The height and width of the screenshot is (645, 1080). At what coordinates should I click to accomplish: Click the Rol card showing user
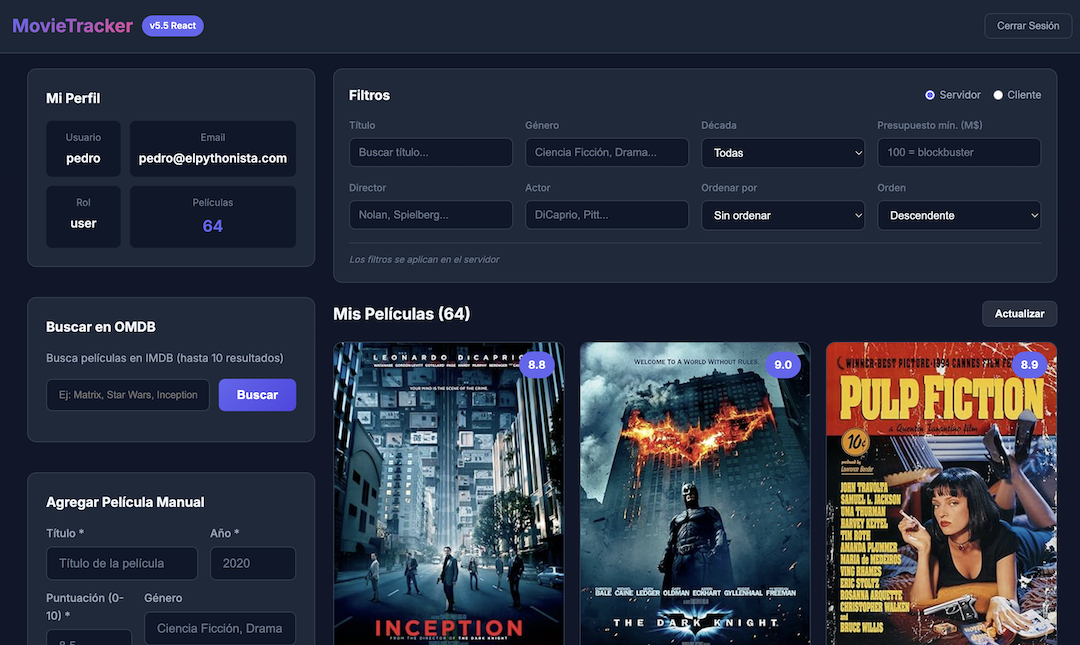tap(83, 217)
